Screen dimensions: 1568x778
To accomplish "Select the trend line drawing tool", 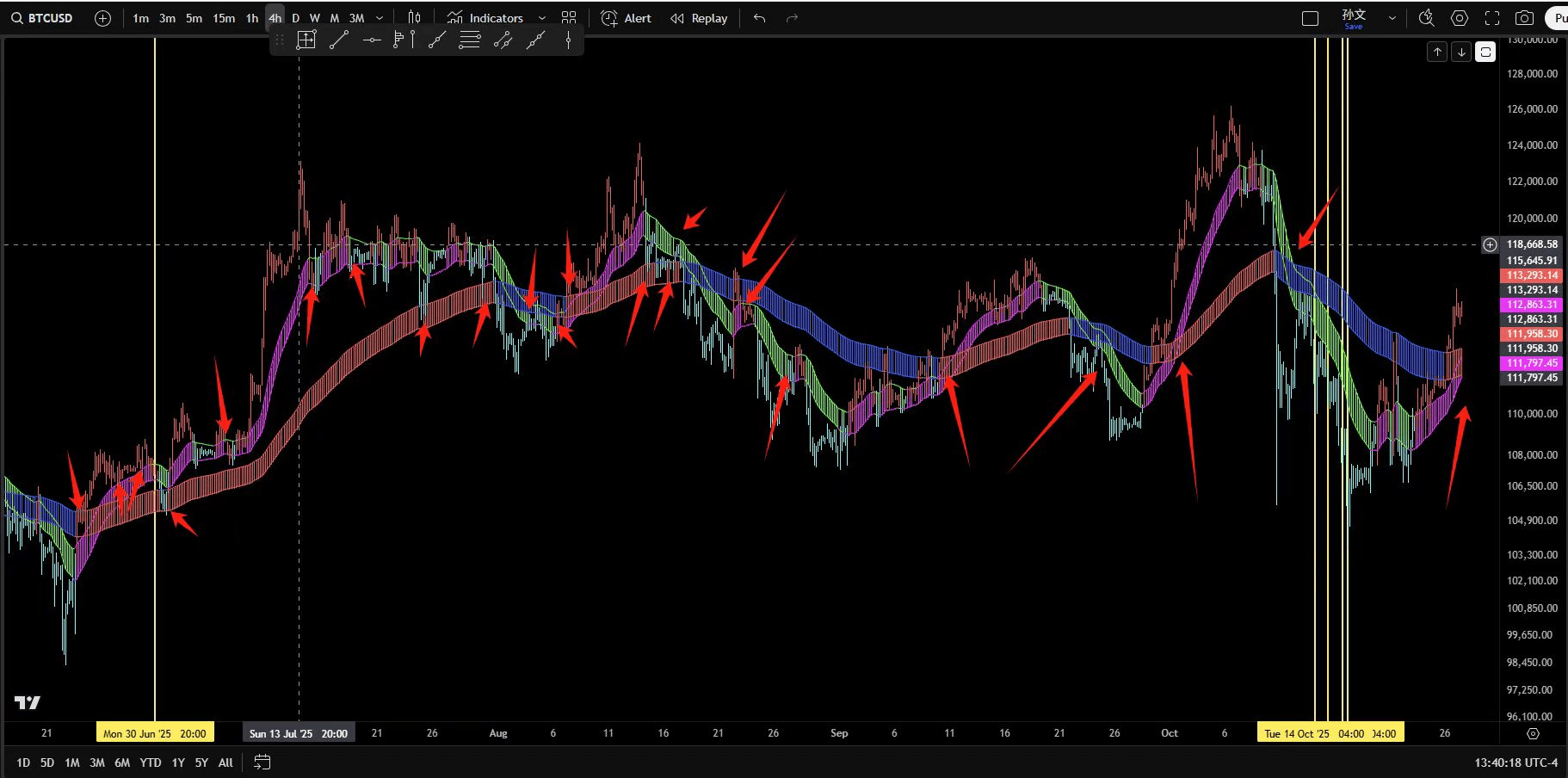I will coord(338,40).
